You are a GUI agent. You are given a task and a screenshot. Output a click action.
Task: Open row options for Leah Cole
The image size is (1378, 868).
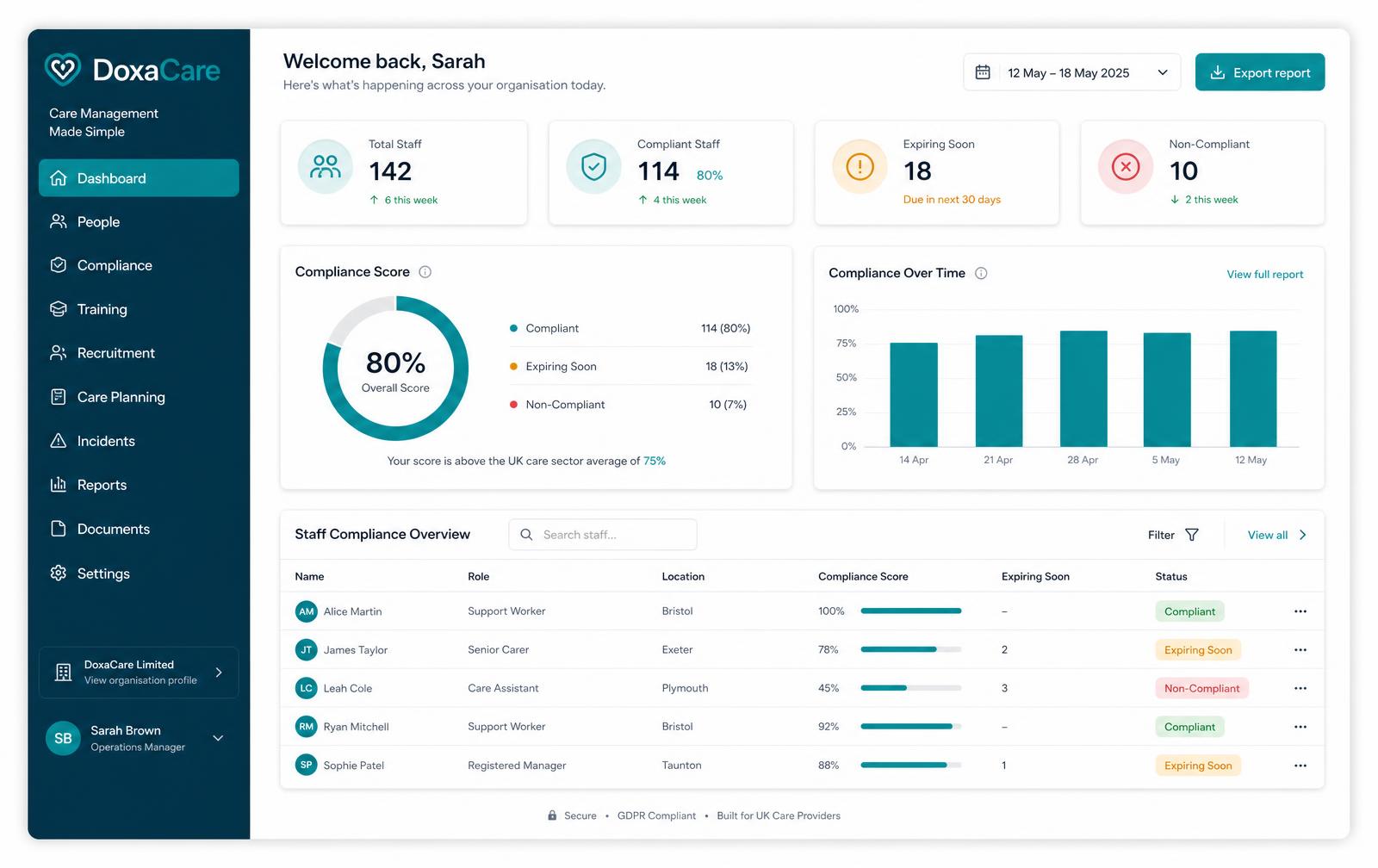coord(1300,688)
